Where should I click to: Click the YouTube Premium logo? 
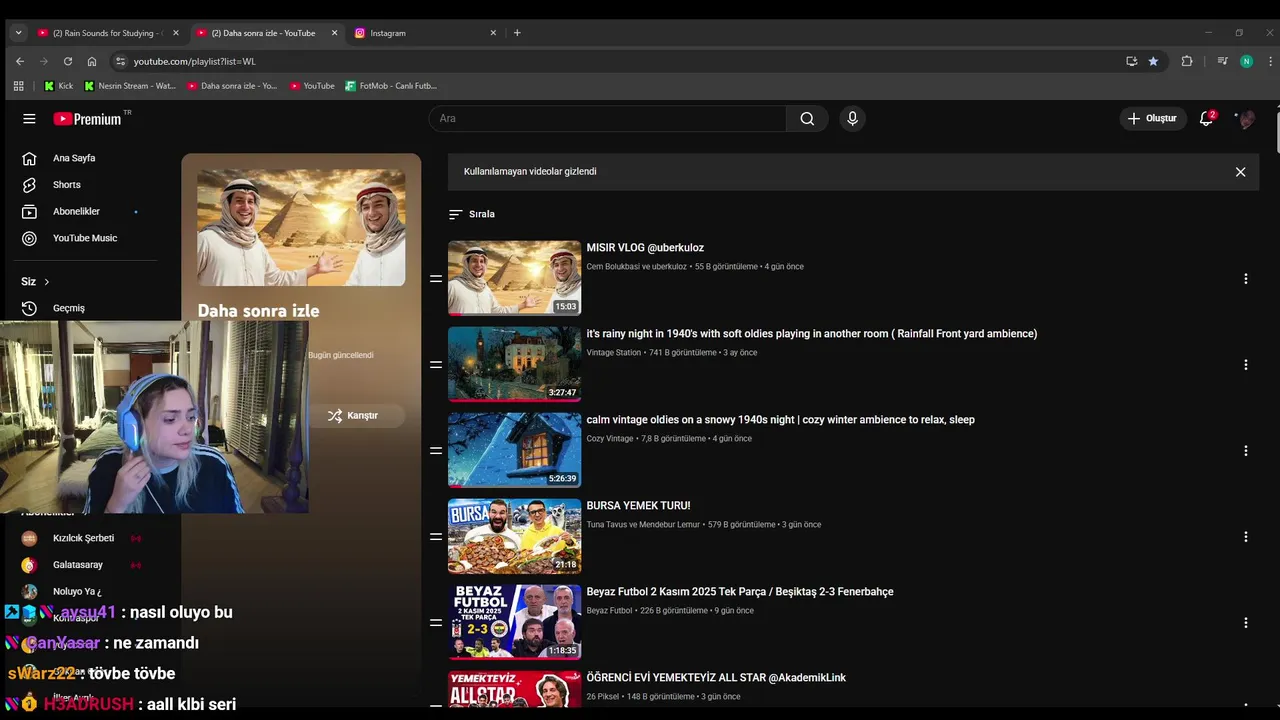click(x=87, y=118)
